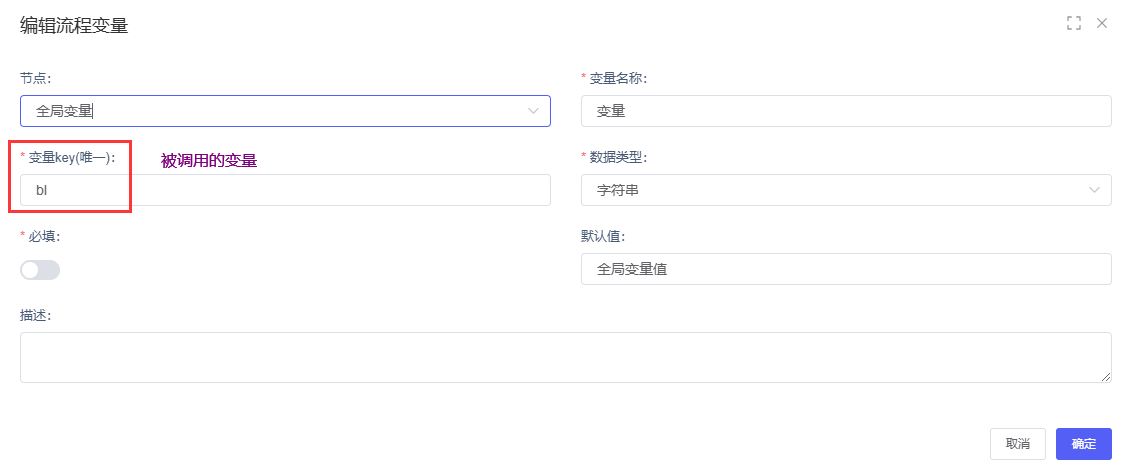Click the 节点 field label
The width and height of the screenshot is (1132, 470).
[36, 78]
